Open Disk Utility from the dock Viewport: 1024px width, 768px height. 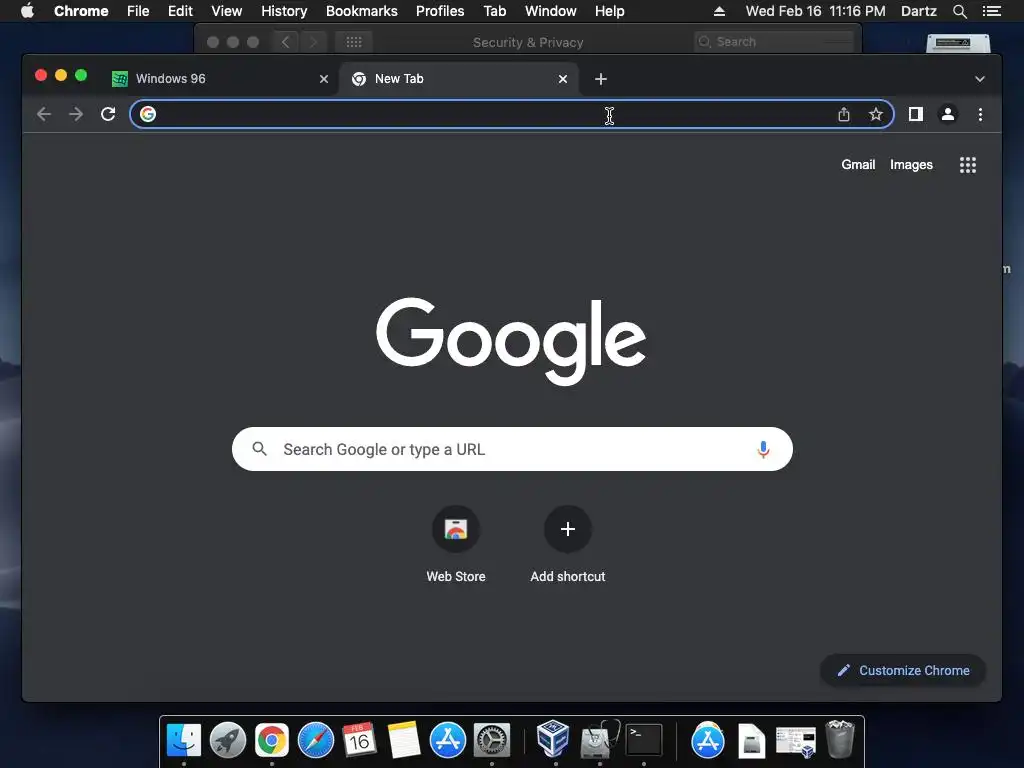click(600, 740)
